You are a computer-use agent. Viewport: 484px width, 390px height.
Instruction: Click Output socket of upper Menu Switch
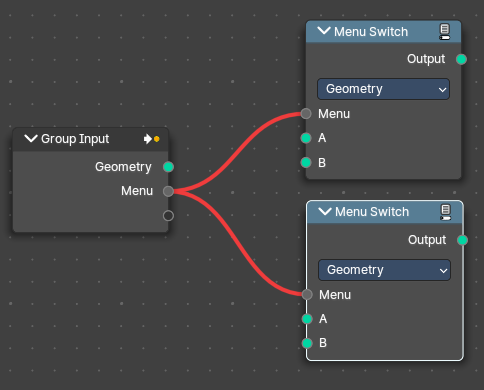461,59
